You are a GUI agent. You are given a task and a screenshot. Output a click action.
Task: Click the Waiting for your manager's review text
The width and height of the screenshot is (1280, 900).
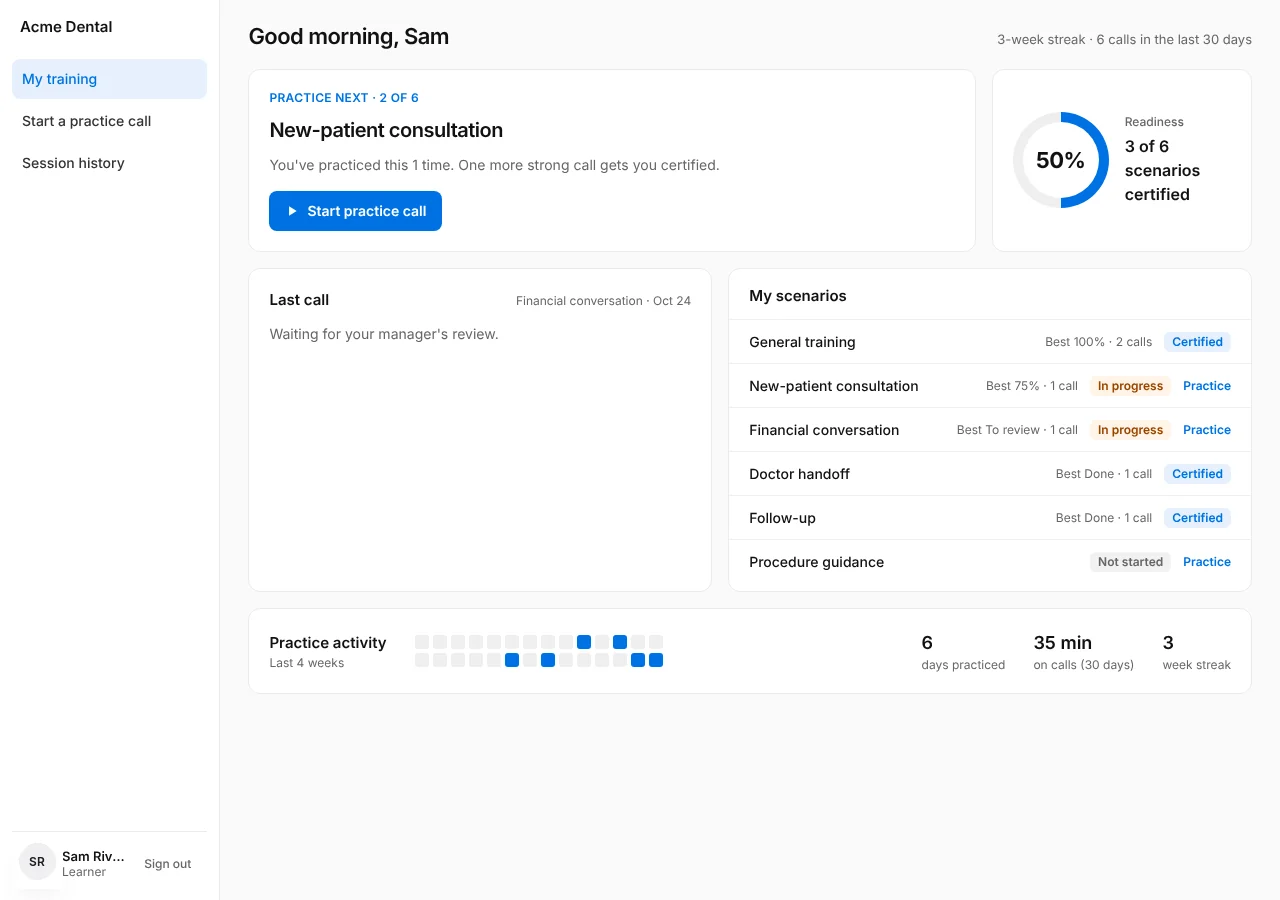coord(384,334)
